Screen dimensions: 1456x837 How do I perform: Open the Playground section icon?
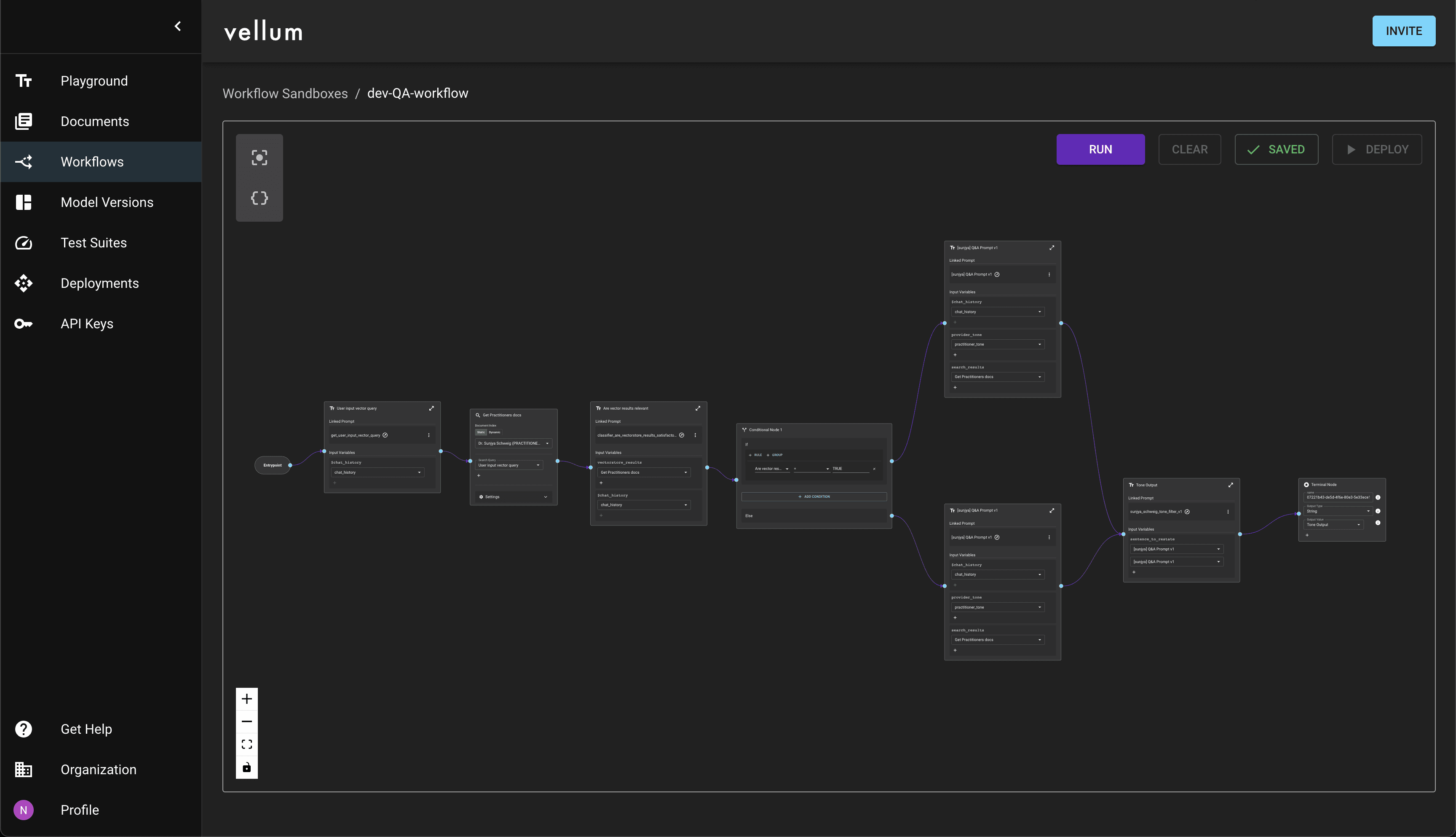(x=24, y=81)
